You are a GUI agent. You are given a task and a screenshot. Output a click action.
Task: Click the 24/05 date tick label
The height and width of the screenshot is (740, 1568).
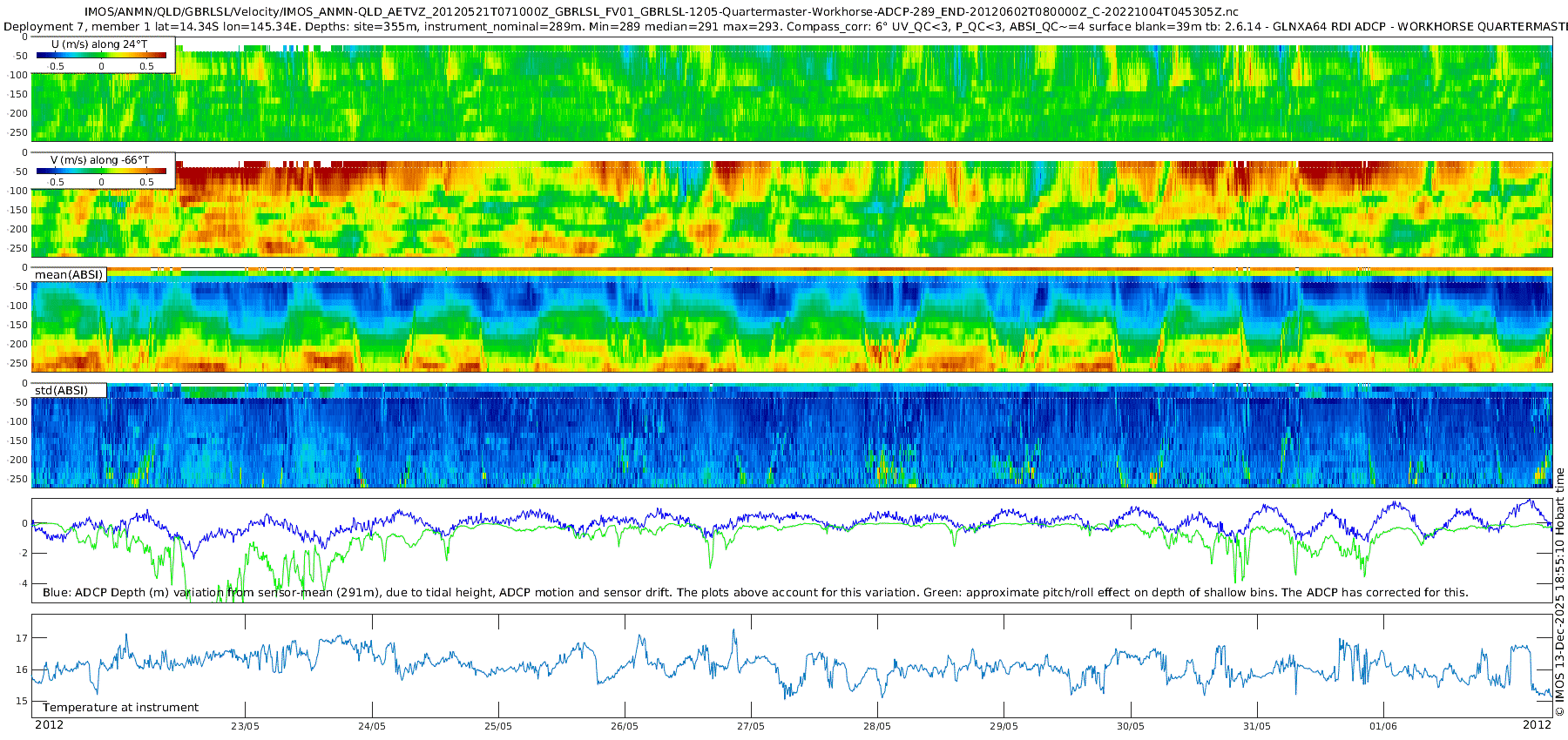(371, 726)
